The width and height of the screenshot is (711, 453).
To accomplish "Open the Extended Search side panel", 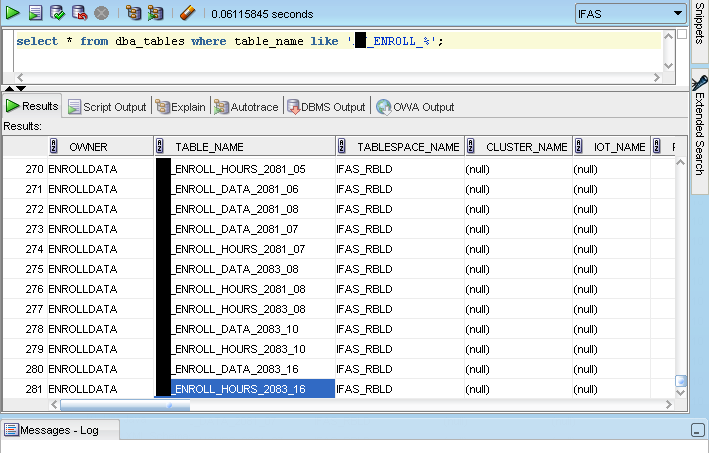I will 700,132.
